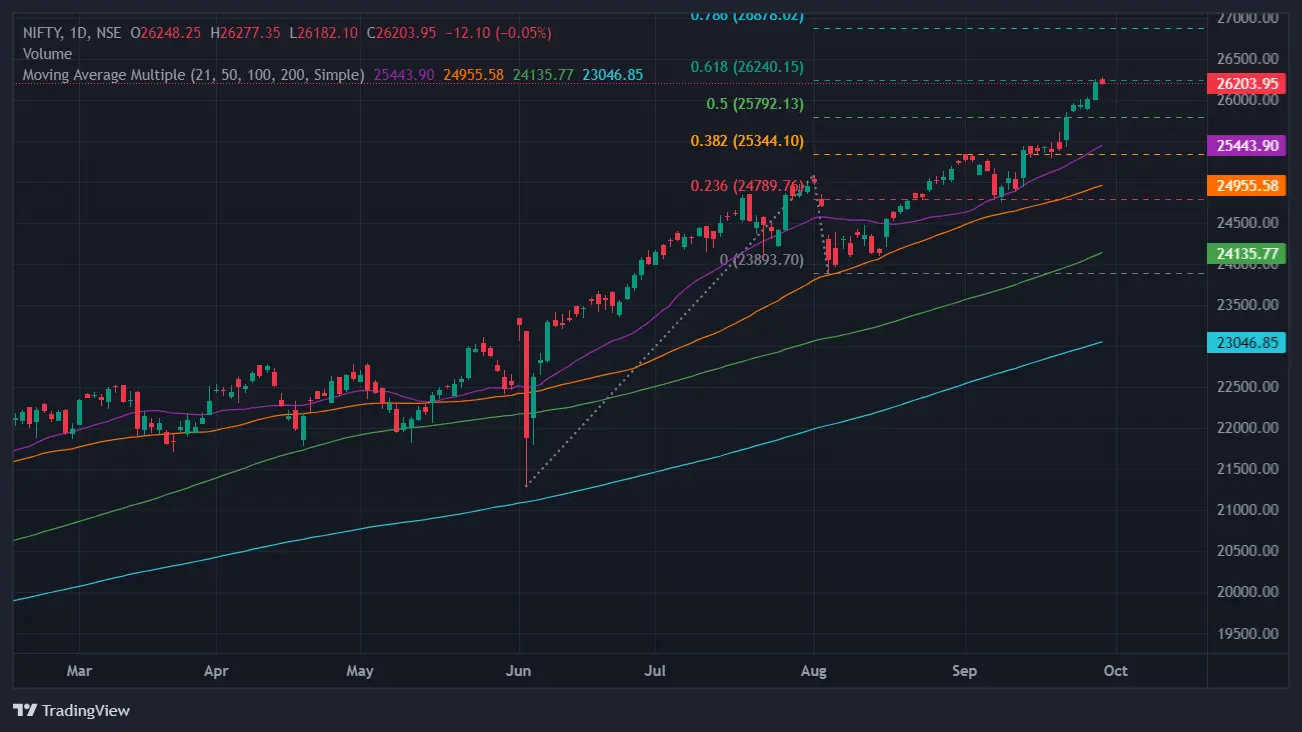Screen dimensions: 1302x732
Task: Click the Apr label on time axis
Action: click(x=216, y=671)
